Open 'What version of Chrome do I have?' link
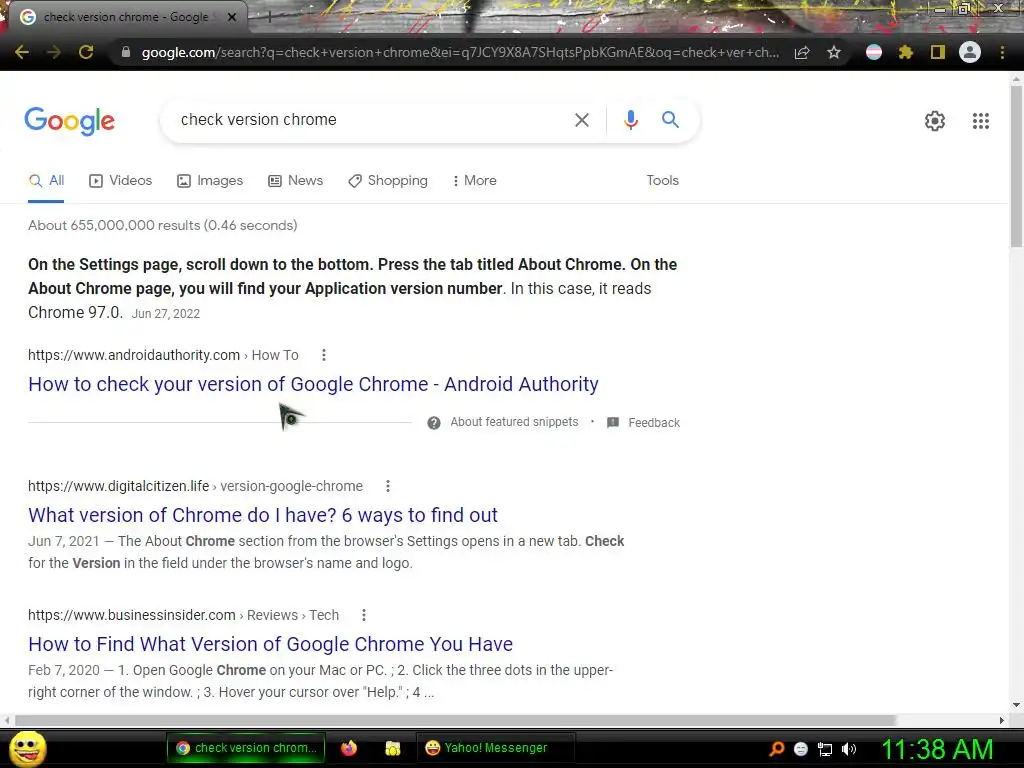 click(263, 515)
